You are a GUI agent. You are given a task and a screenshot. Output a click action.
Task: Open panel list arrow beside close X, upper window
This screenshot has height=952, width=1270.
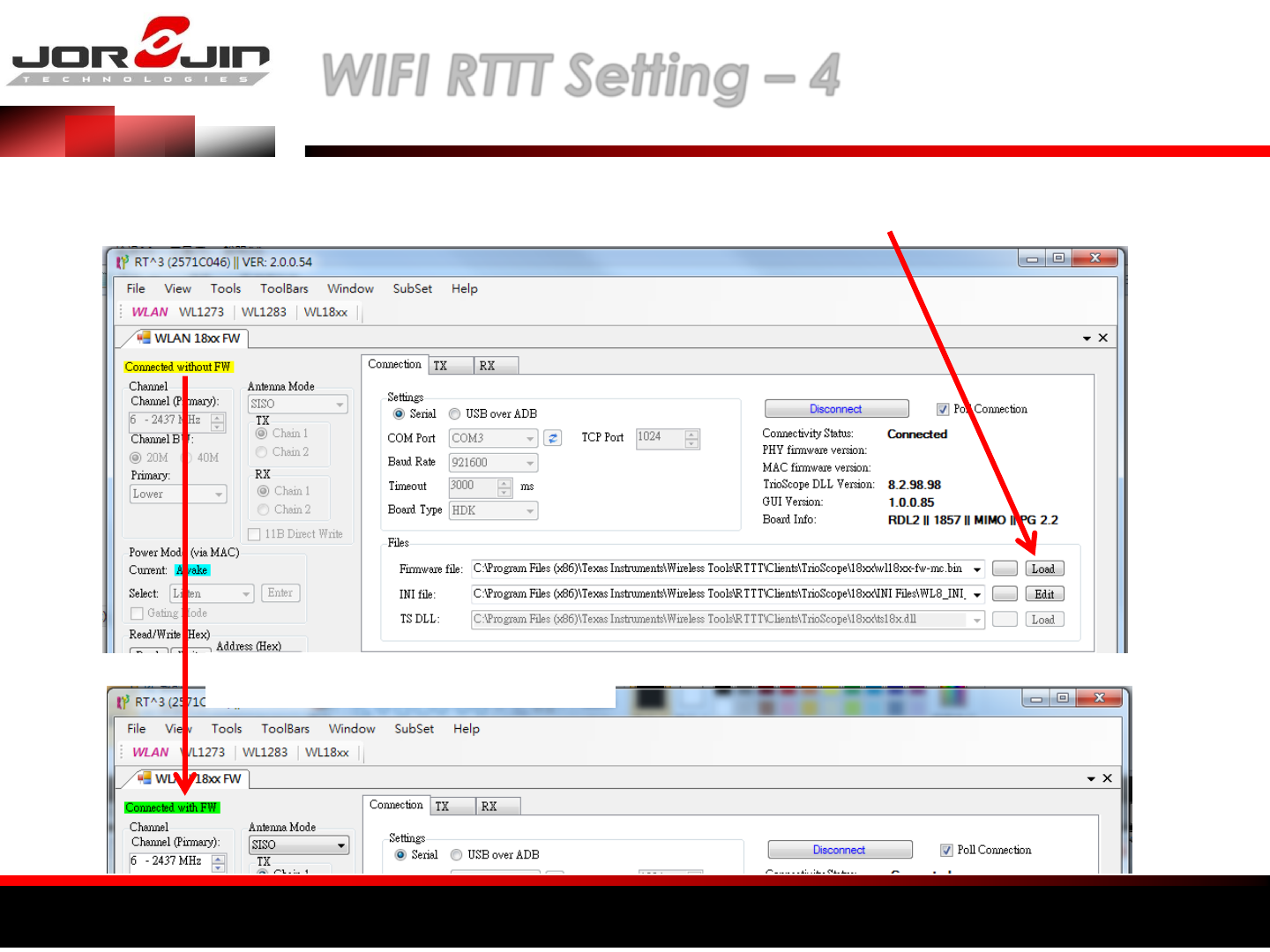(1087, 338)
